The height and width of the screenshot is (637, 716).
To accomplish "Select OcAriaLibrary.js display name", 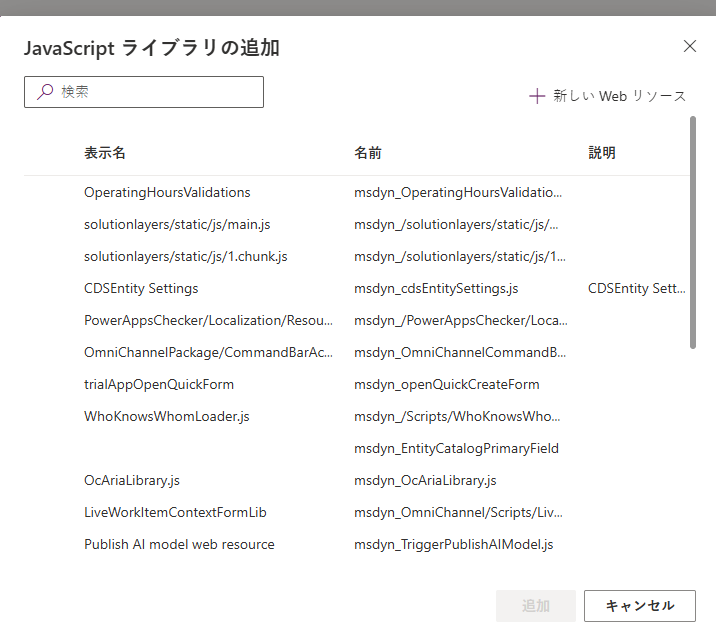I will [132, 480].
